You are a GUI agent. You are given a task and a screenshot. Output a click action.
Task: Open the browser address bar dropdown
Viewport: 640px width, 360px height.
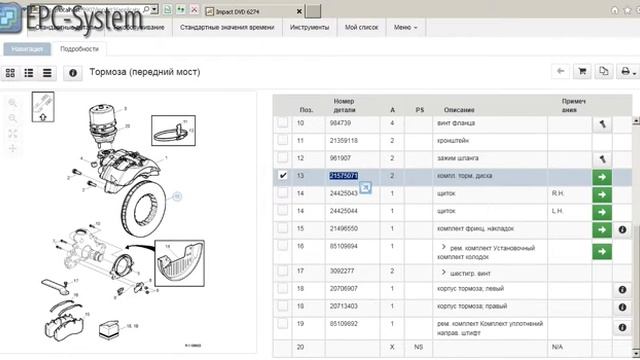point(154,9)
